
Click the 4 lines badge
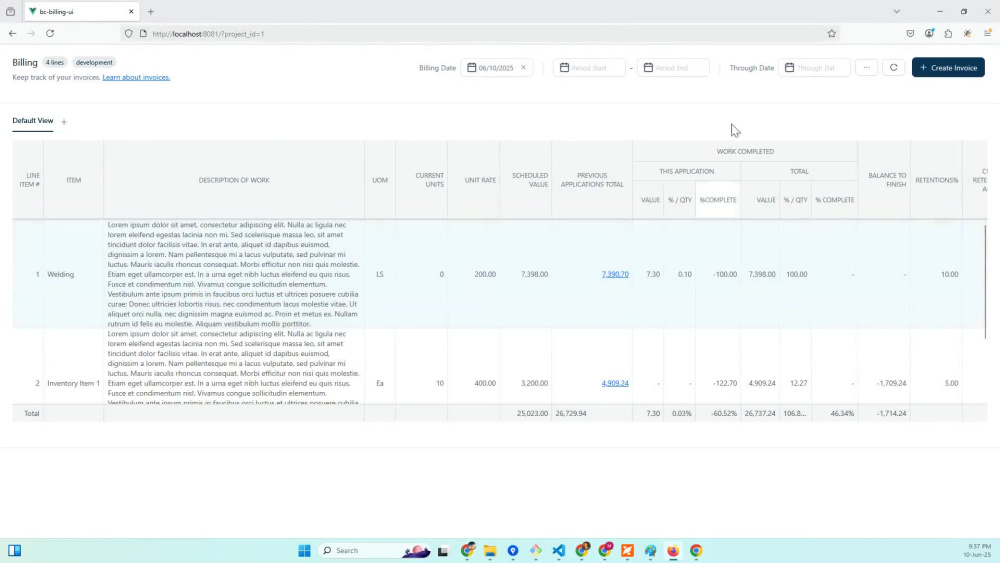click(55, 62)
